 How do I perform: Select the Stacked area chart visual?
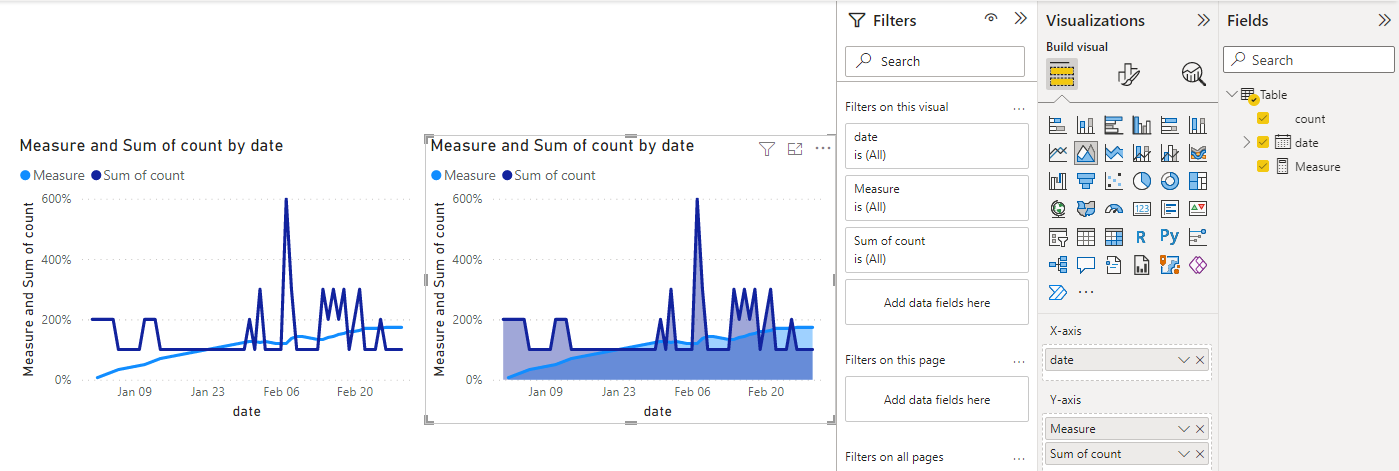(1114, 153)
